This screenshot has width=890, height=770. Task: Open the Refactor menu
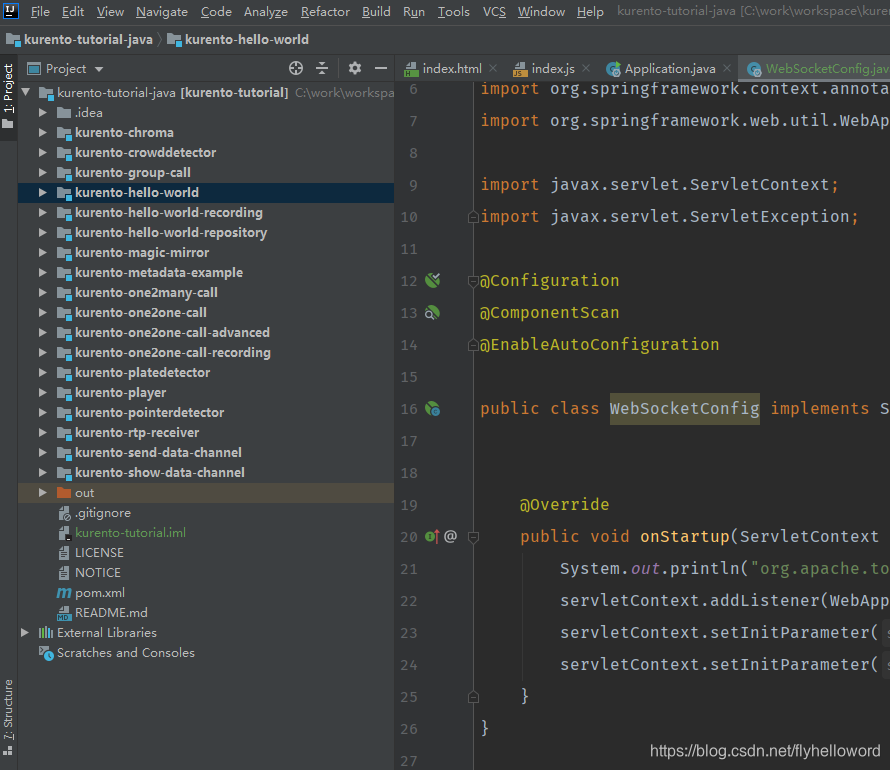pos(325,11)
